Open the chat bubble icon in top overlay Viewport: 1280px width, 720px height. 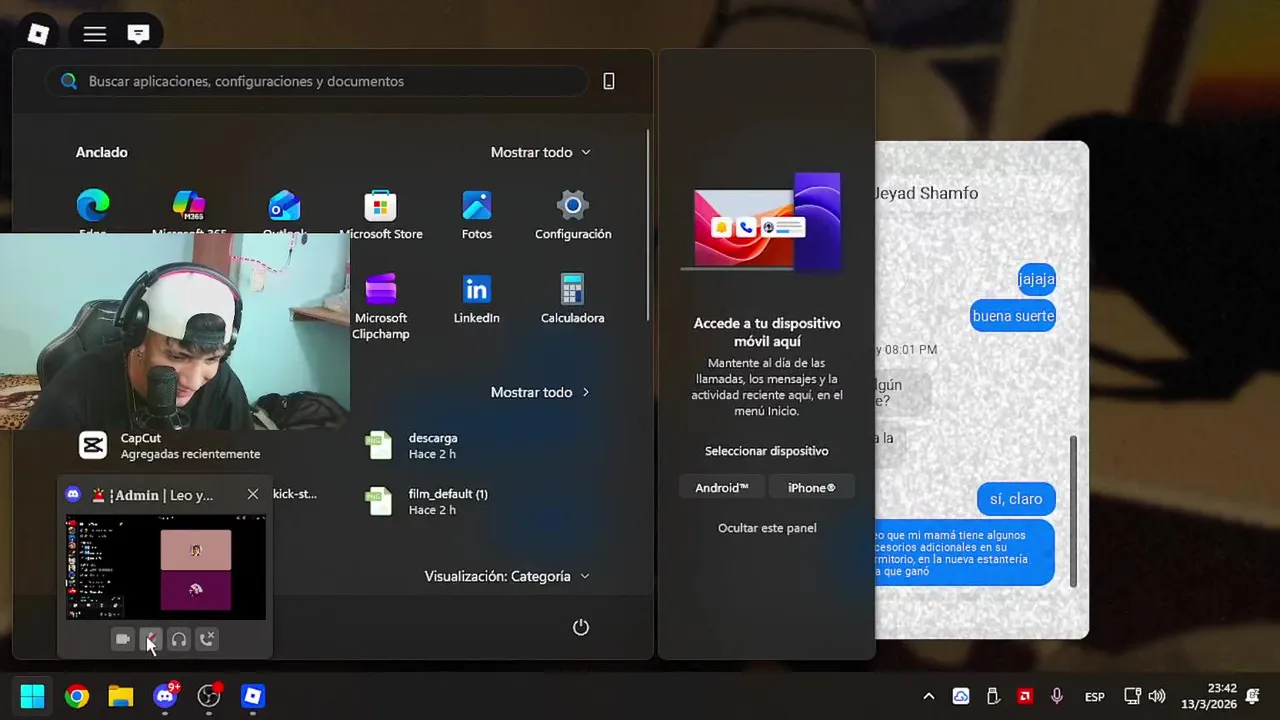139,34
